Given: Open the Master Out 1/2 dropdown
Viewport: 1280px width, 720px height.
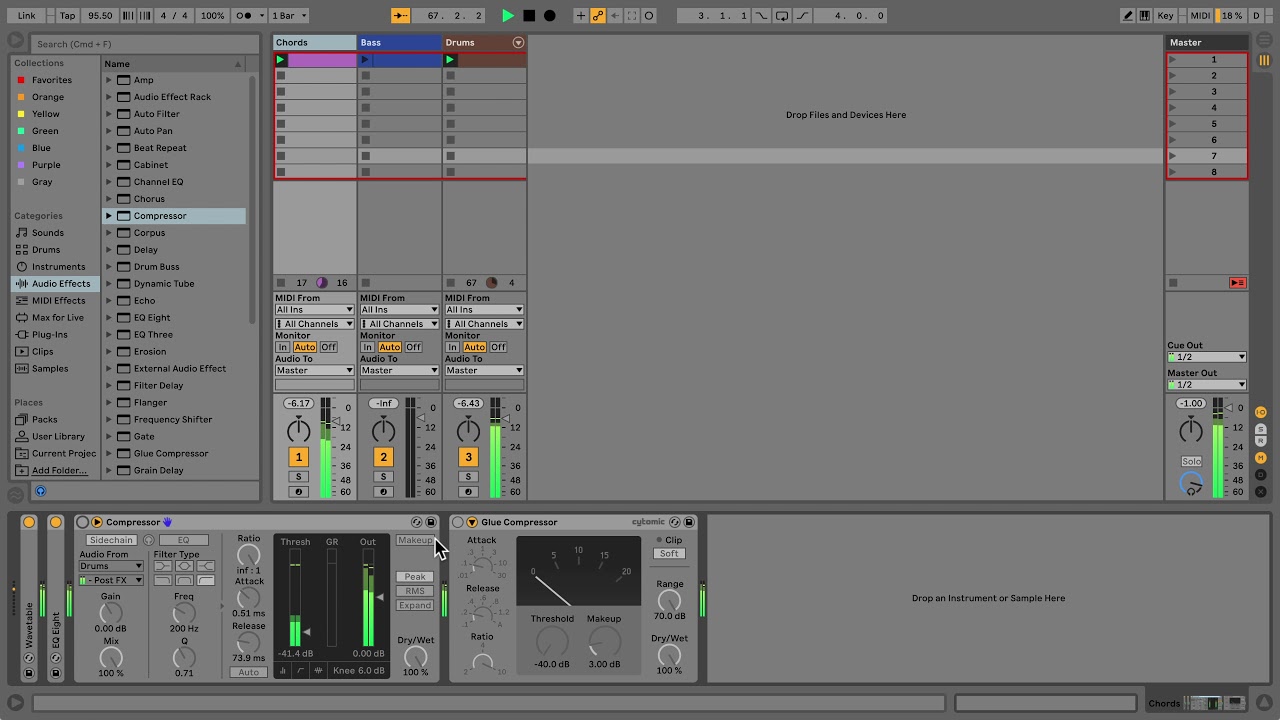Looking at the screenshot, I should [1207, 384].
